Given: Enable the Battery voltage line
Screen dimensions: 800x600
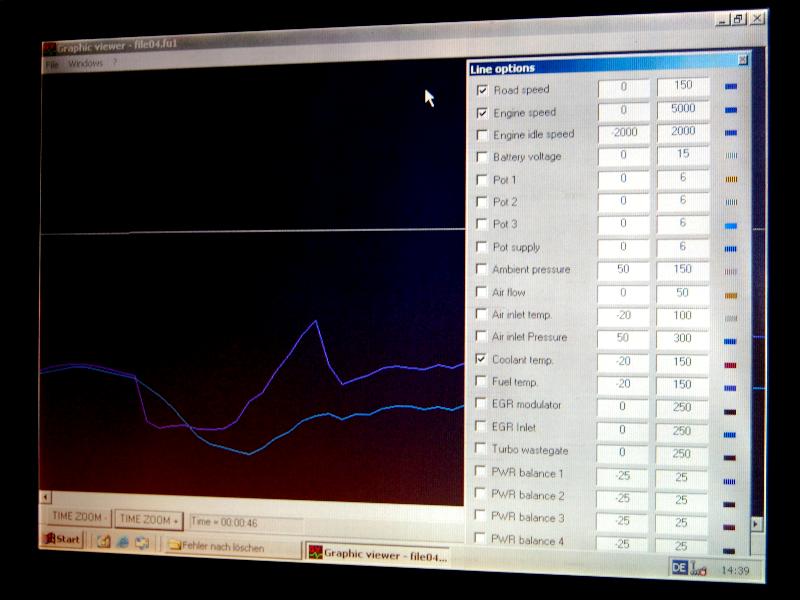Looking at the screenshot, I should pyautogui.click(x=483, y=157).
